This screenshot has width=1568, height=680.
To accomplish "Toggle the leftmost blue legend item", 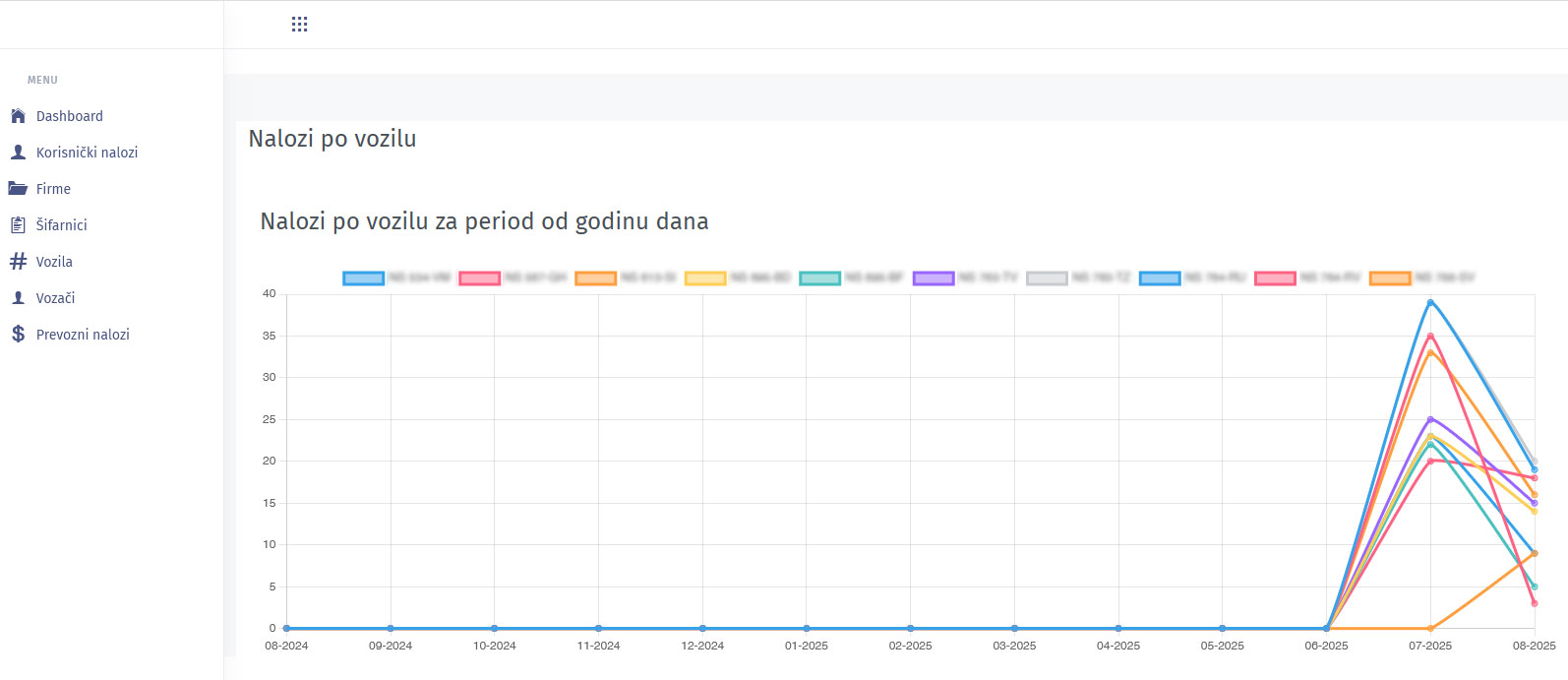I will [x=363, y=278].
